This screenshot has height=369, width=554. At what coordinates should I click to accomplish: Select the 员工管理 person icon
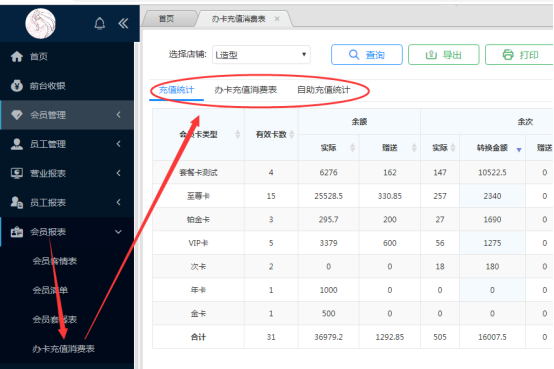17,144
